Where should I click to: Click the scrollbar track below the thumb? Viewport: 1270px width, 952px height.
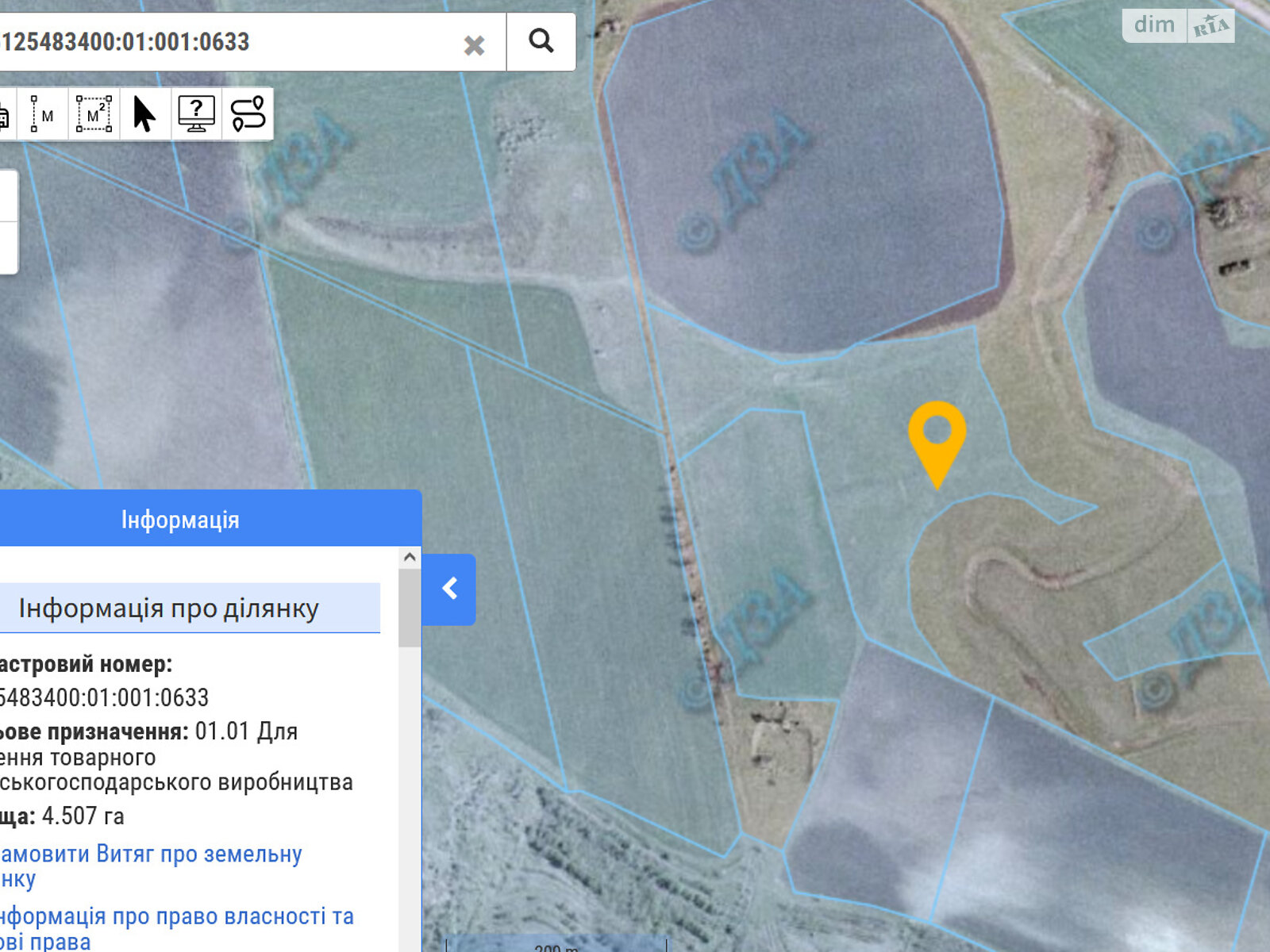coord(410,793)
